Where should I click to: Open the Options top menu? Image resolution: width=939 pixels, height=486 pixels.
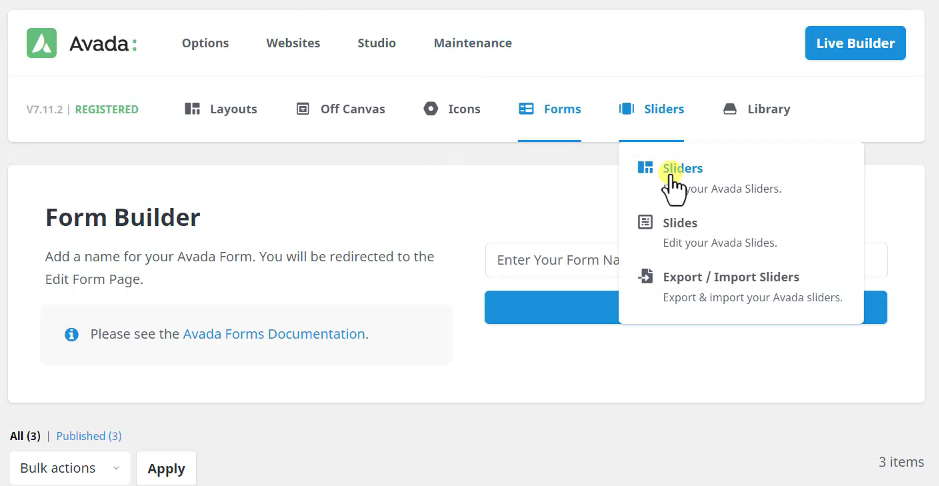click(205, 43)
